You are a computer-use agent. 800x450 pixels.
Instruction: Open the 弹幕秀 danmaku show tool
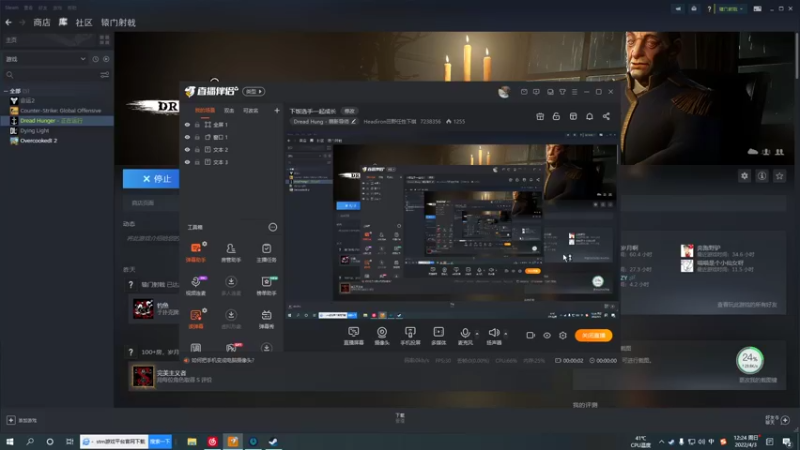[266, 319]
